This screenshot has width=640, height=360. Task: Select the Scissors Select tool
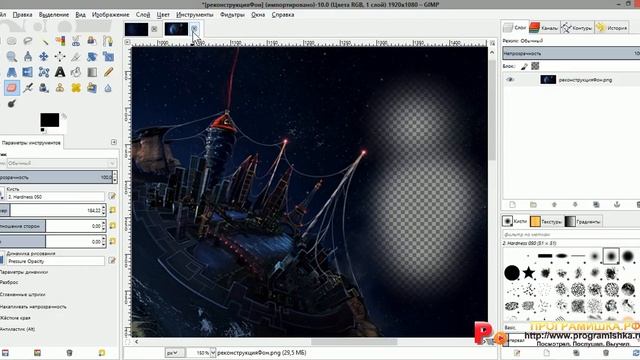[76, 41]
